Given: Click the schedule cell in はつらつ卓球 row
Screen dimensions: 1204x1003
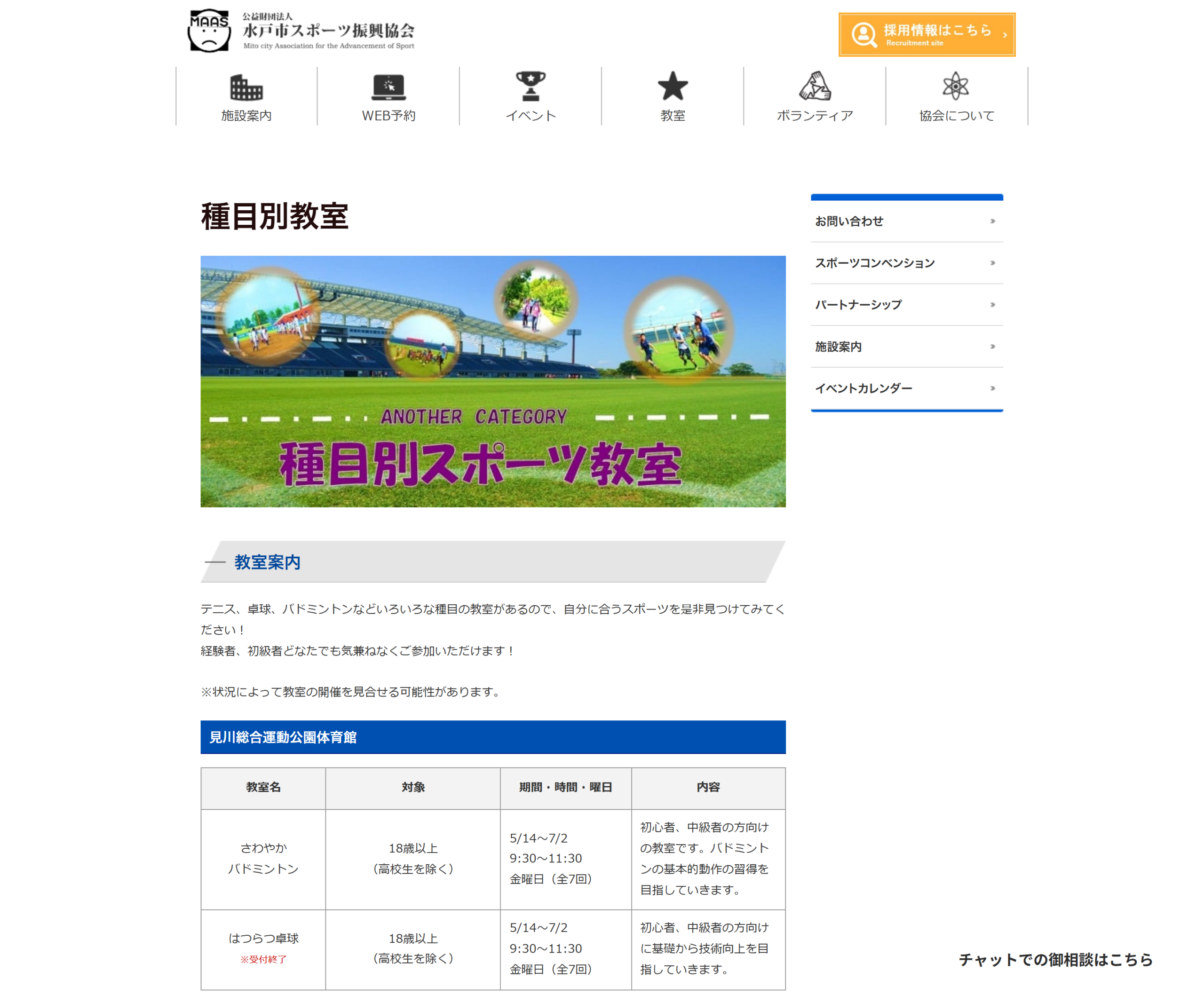Looking at the screenshot, I should click(566, 950).
